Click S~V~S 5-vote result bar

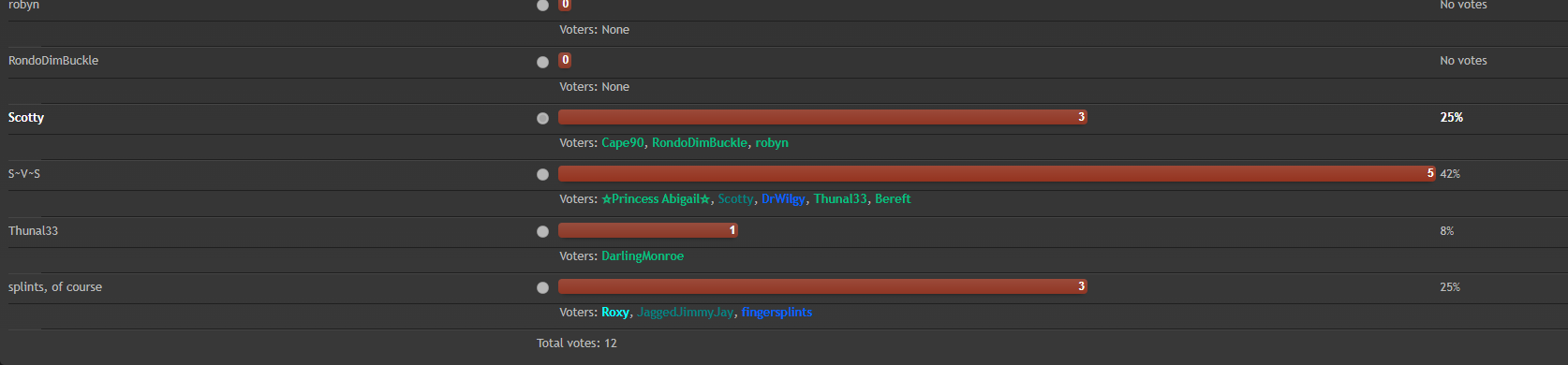(x=997, y=173)
